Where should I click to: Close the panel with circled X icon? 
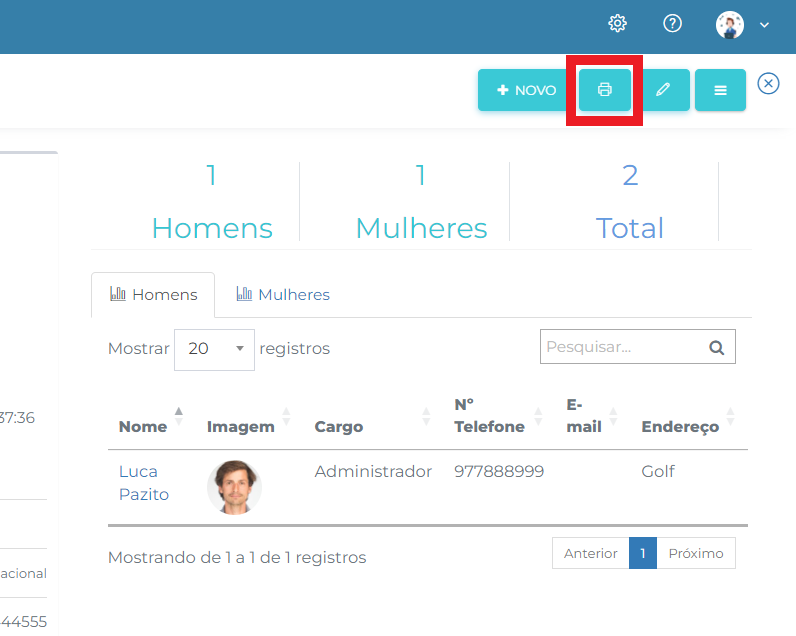(x=768, y=83)
